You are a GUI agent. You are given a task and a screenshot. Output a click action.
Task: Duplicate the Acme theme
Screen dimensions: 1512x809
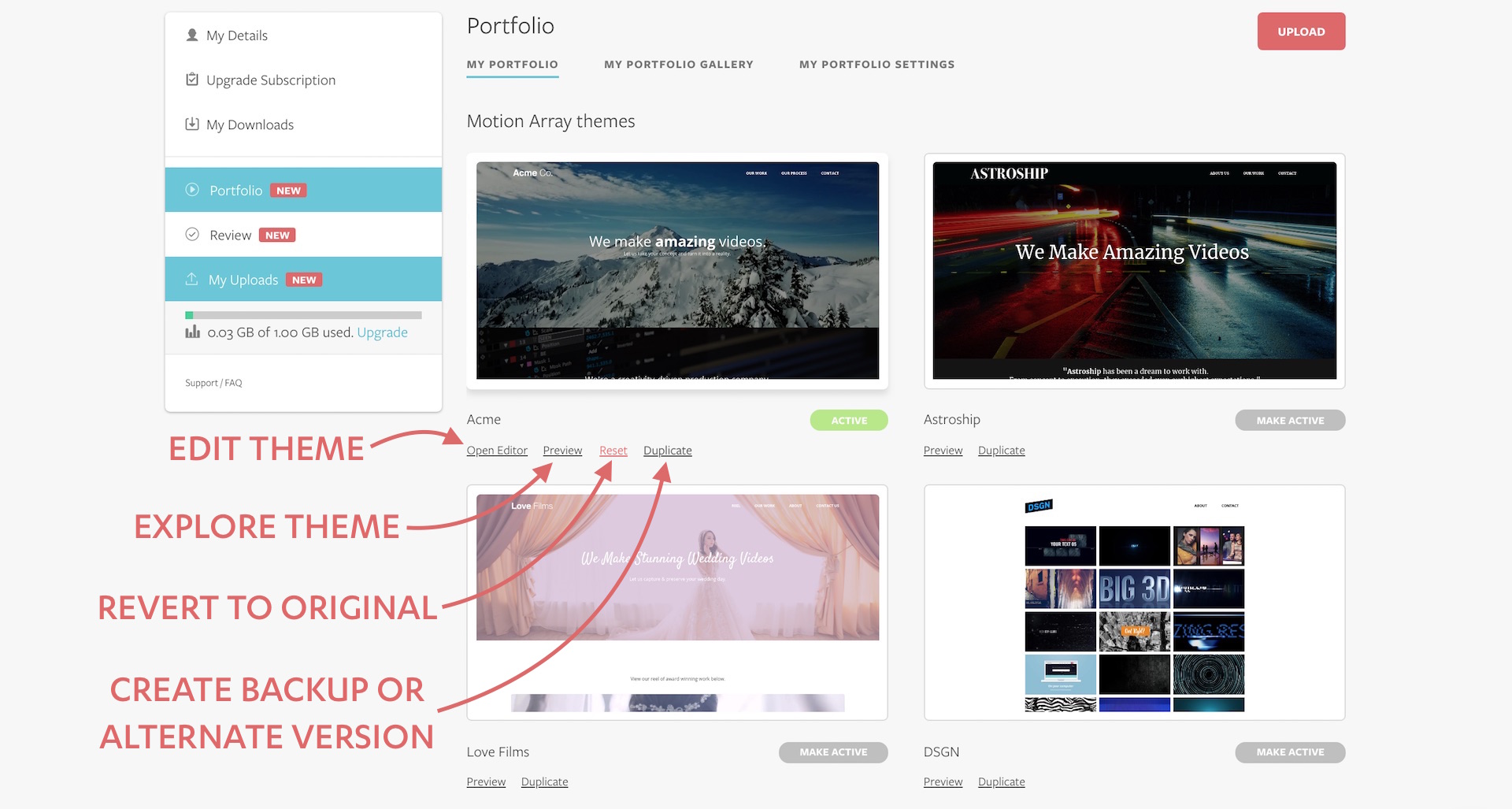pos(668,451)
